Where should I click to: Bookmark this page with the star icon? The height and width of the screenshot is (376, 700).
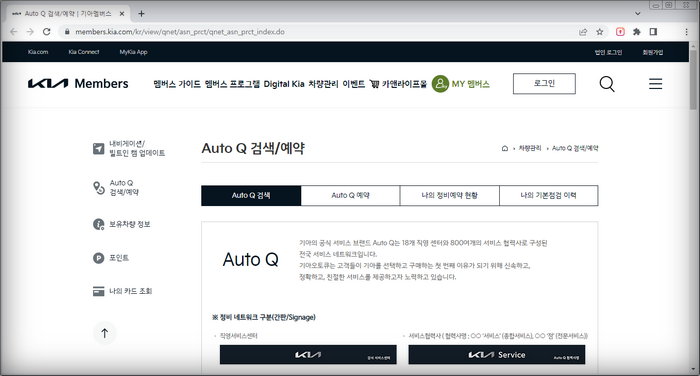coord(600,32)
